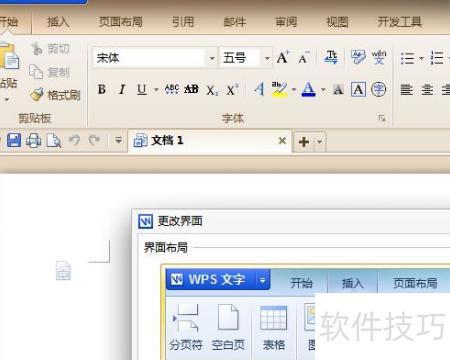Open the new tab dropdown arrow
Screen dimensions: 450x360
[319, 142]
